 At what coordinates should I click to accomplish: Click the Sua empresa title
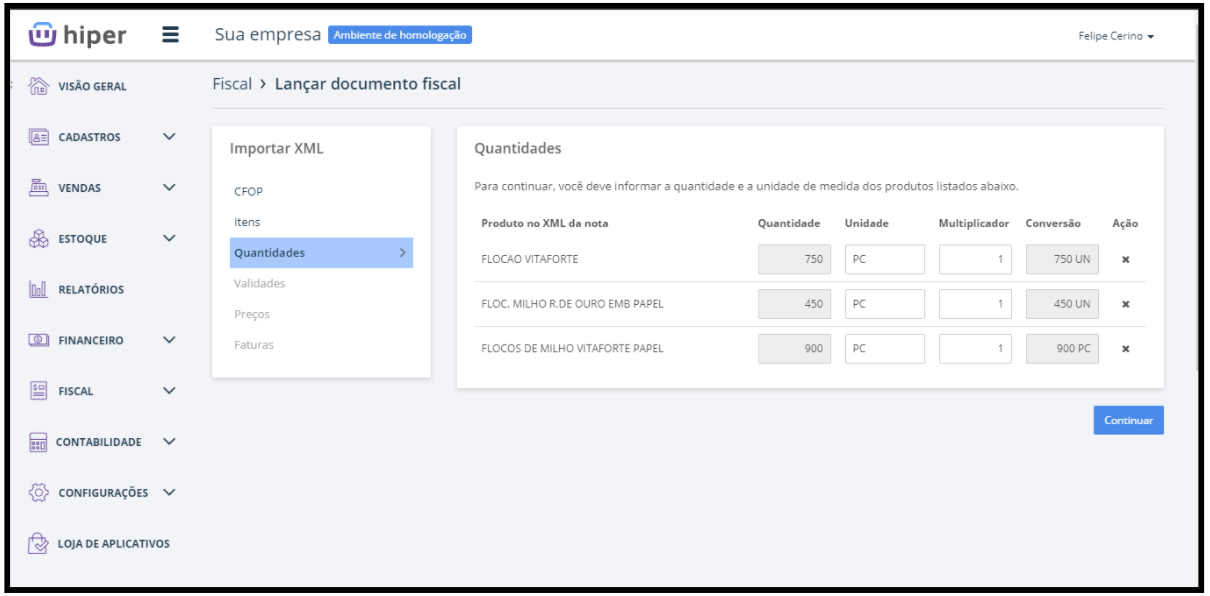[266, 36]
